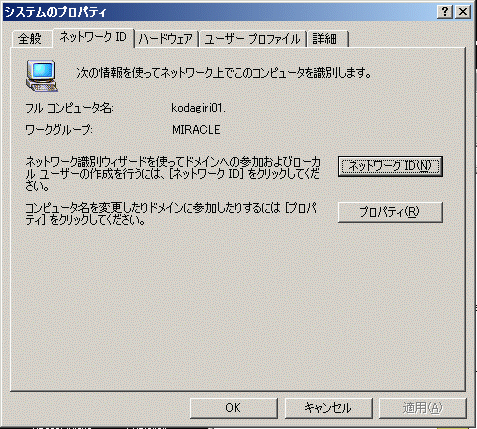Viewport: 477px width, 429px height.
Task: Click the ? help button in title bar
Action: point(445,12)
